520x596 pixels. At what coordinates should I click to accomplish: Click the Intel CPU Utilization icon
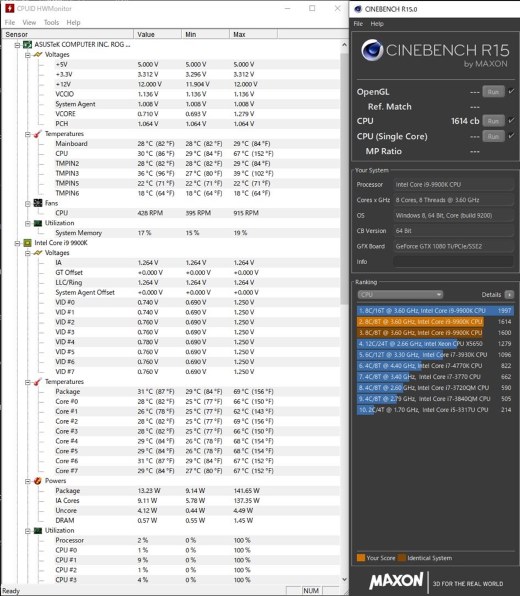coord(38,531)
